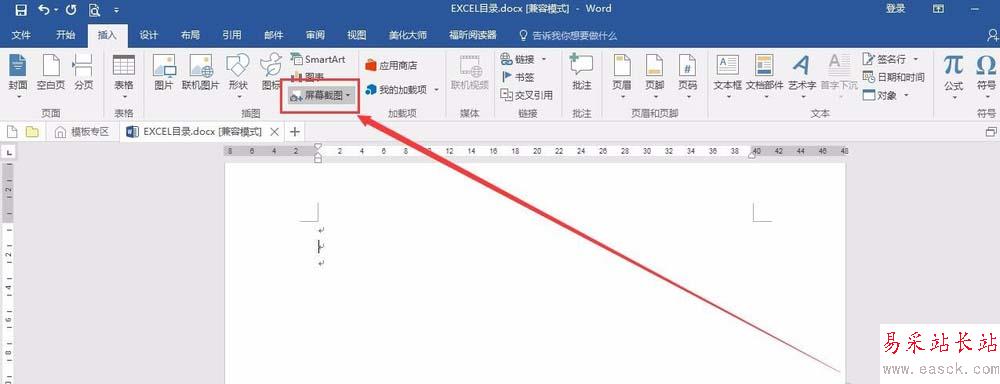The image size is (1000, 384).
Task: Redo the last action
Action: tap(71, 10)
